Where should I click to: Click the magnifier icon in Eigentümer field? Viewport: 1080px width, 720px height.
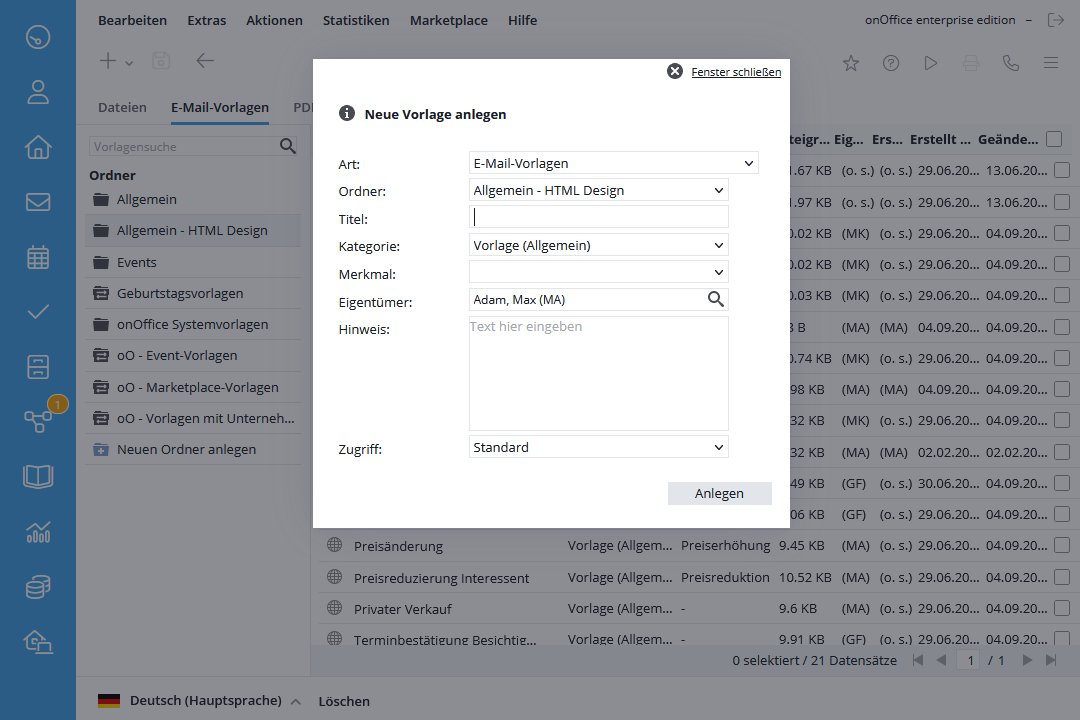(x=716, y=299)
